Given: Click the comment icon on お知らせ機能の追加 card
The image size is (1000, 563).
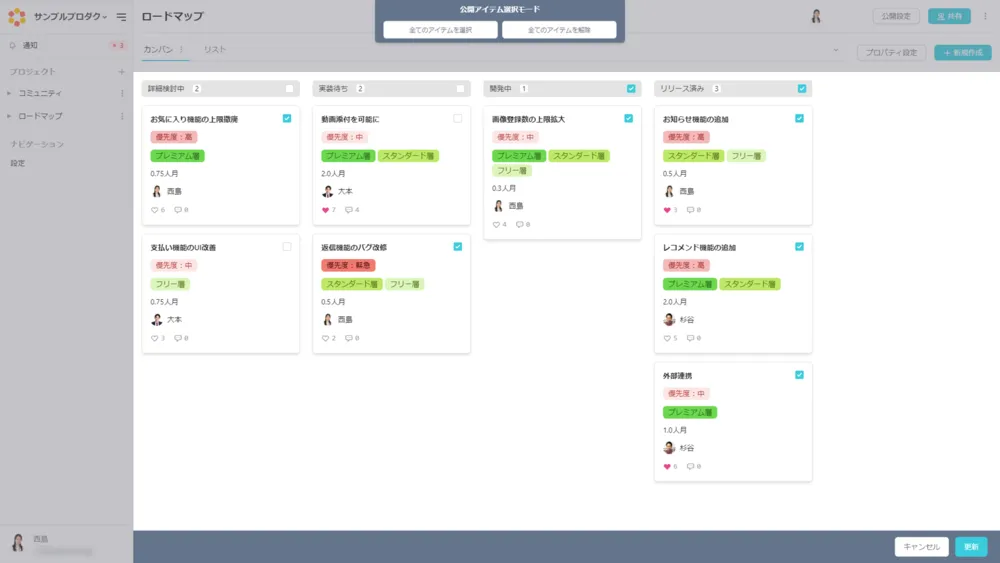Looking at the screenshot, I should [690, 210].
